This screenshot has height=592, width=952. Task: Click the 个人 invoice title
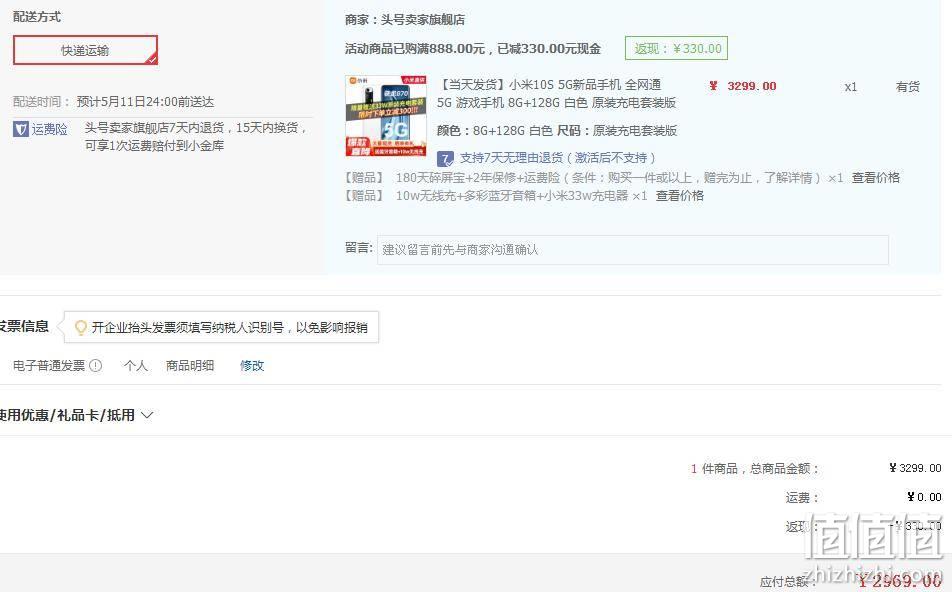(135, 366)
